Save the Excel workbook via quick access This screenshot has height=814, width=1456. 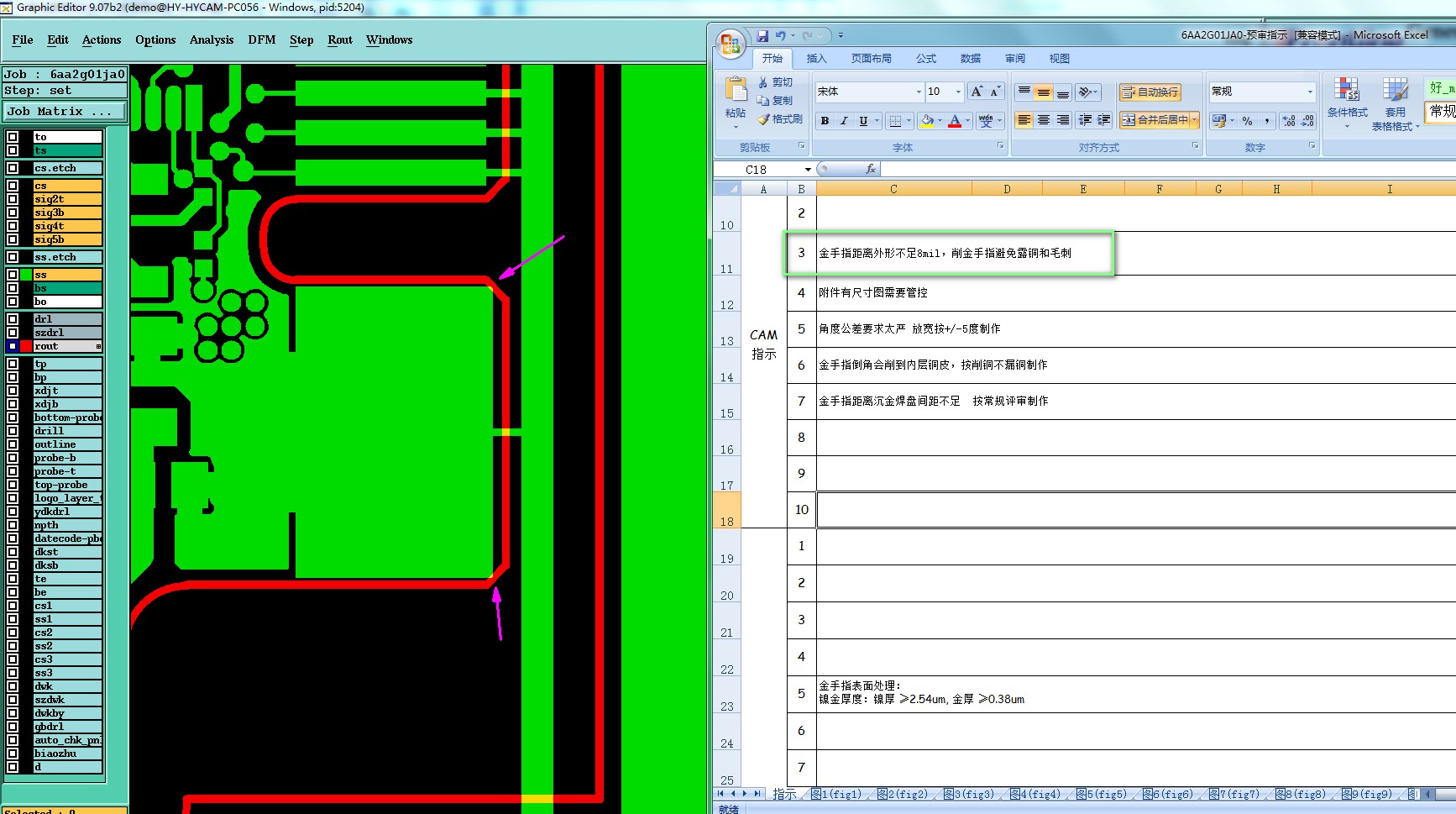click(762, 35)
